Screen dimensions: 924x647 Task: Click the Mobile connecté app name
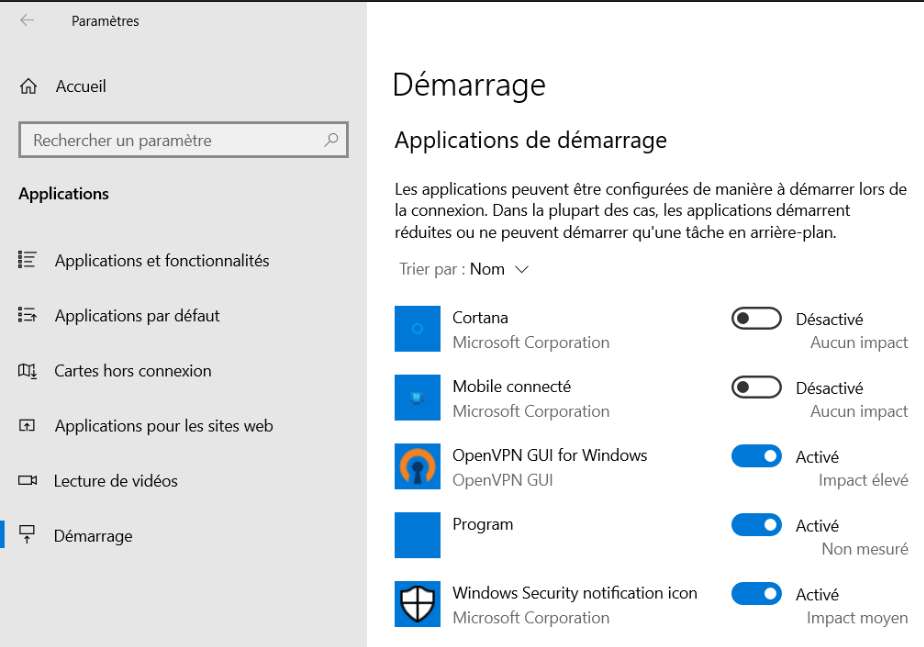[x=512, y=387]
